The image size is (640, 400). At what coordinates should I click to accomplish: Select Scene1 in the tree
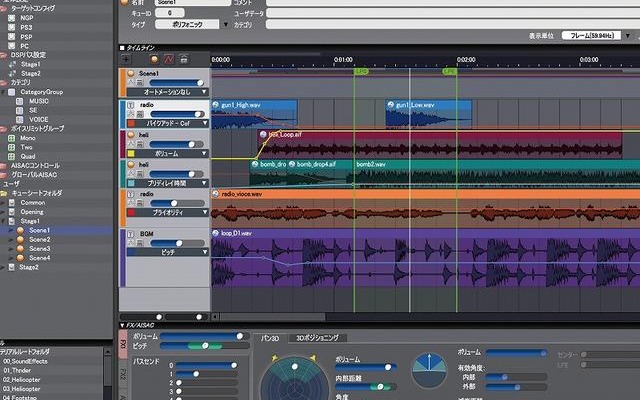pyautogui.click(x=40, y=230)
